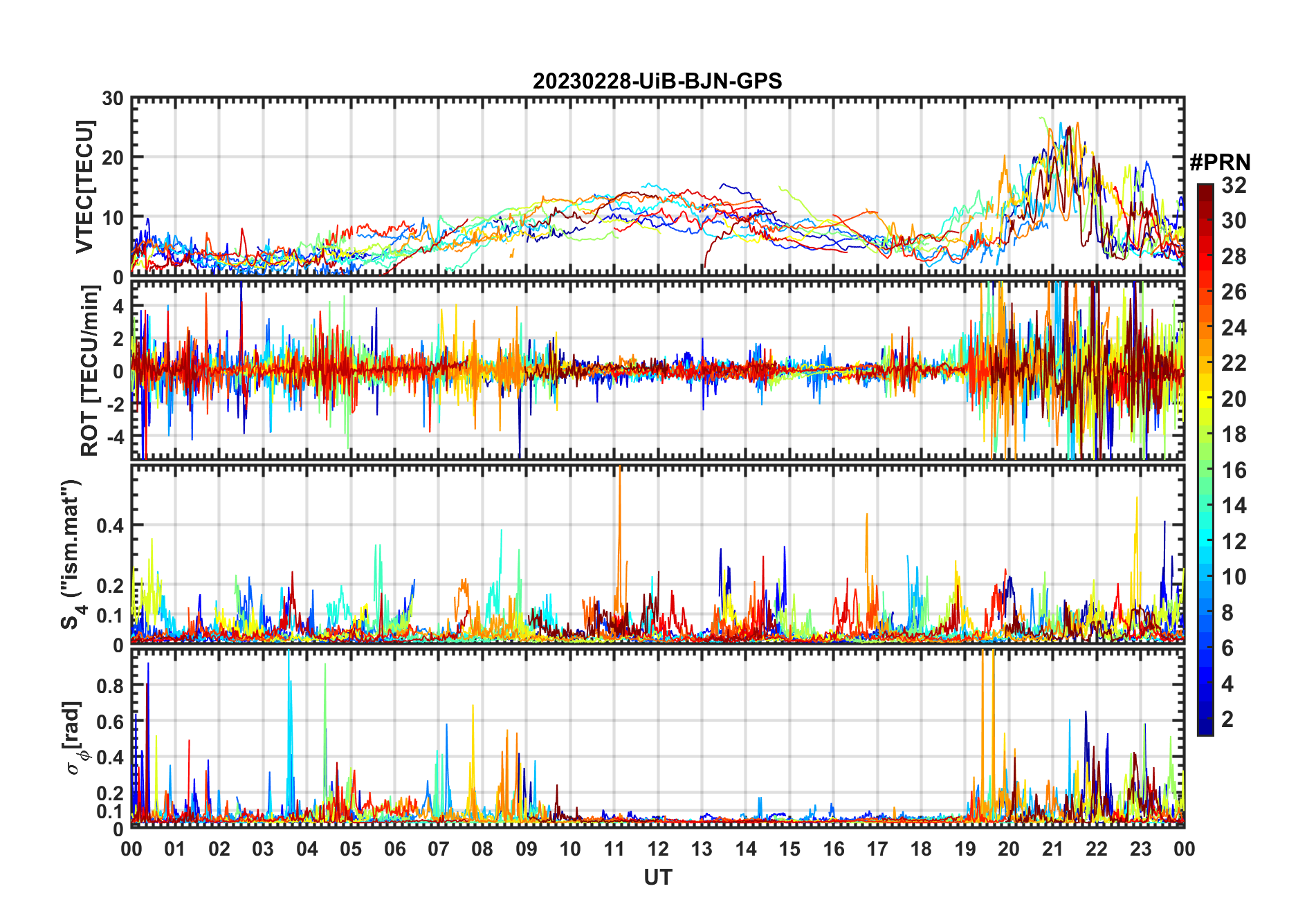Click S4 y-axis tick label 0.4
Image resolution: width=1316 pixels, height=920 pixels.
pyautogui.click(x=110, y=526)
